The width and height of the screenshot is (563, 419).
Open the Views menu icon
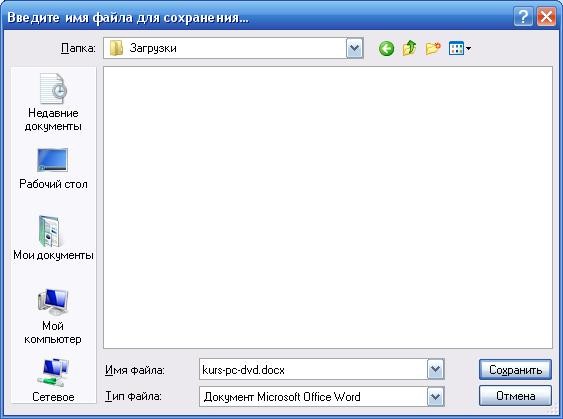[460, 48]
